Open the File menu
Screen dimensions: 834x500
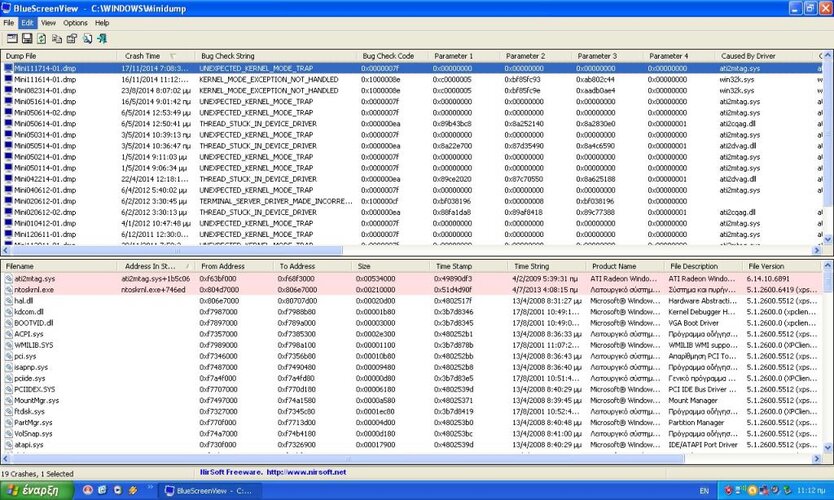click(x=9, y=23)
